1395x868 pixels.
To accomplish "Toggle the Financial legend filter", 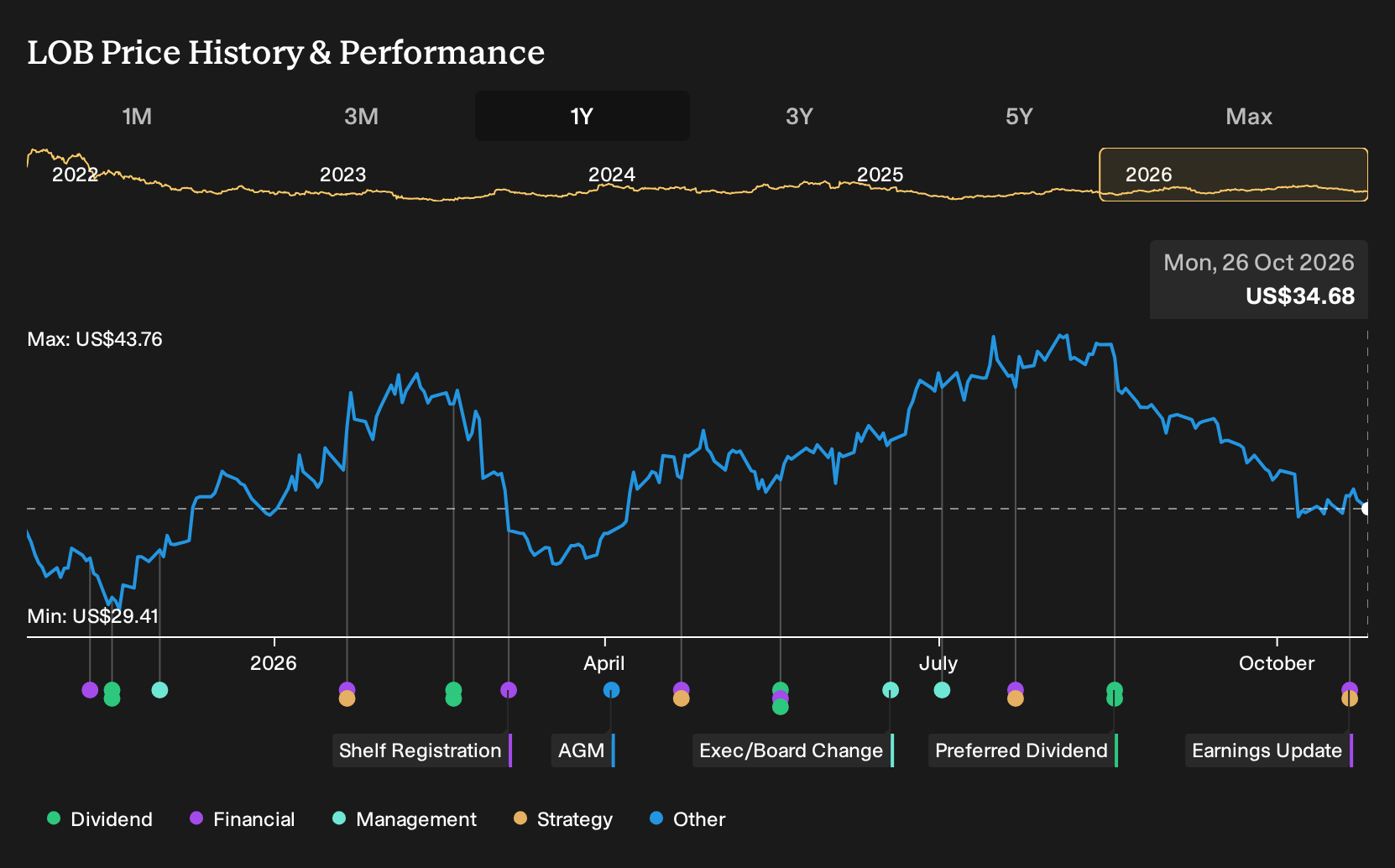I will pos(243,819).
